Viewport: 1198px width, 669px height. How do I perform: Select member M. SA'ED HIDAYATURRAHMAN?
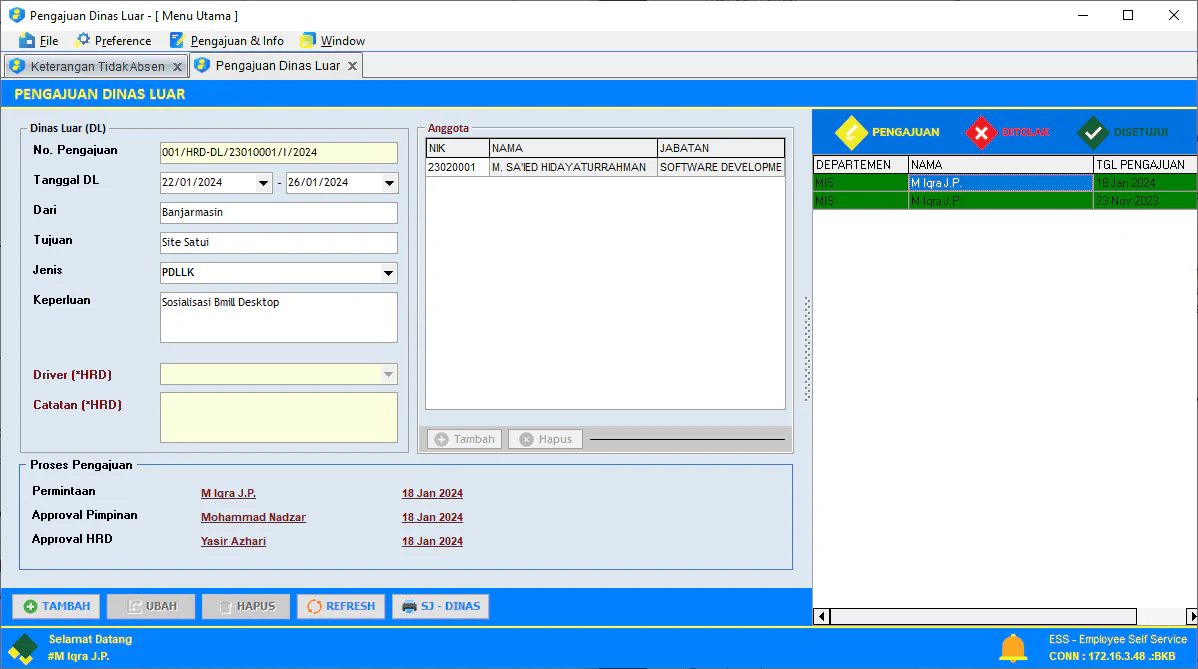point(573,167)
